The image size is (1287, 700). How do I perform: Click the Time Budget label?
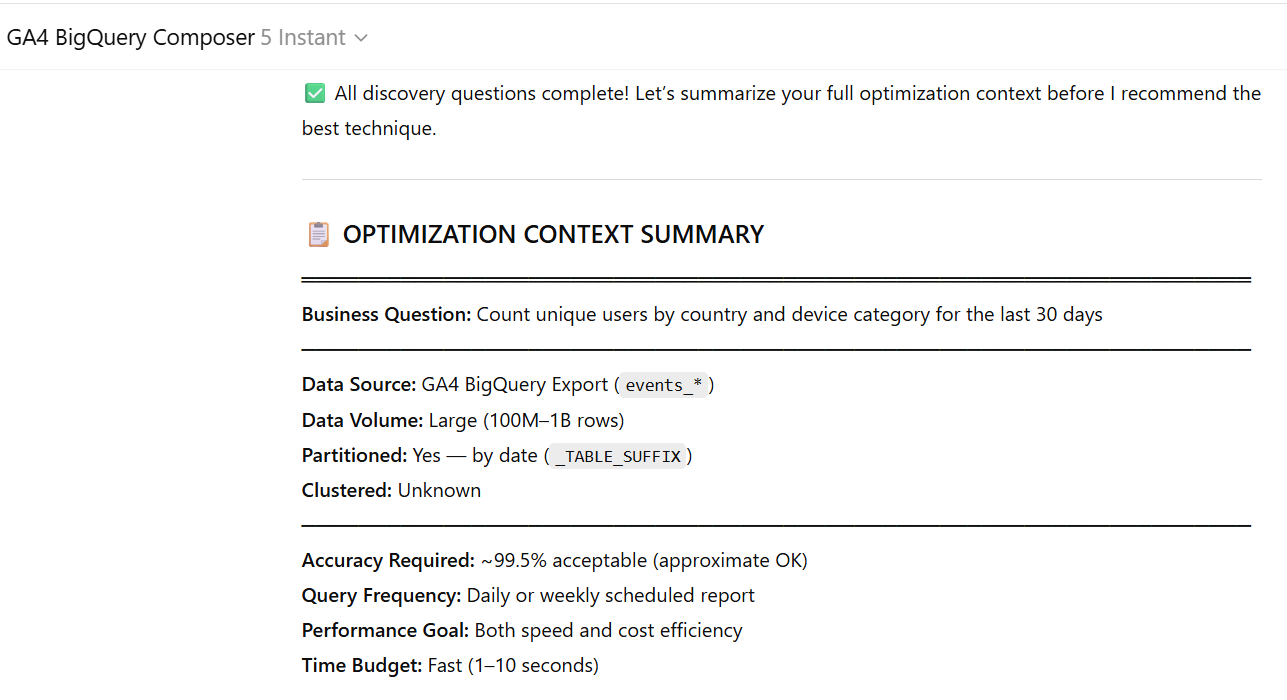pos(362,666)
